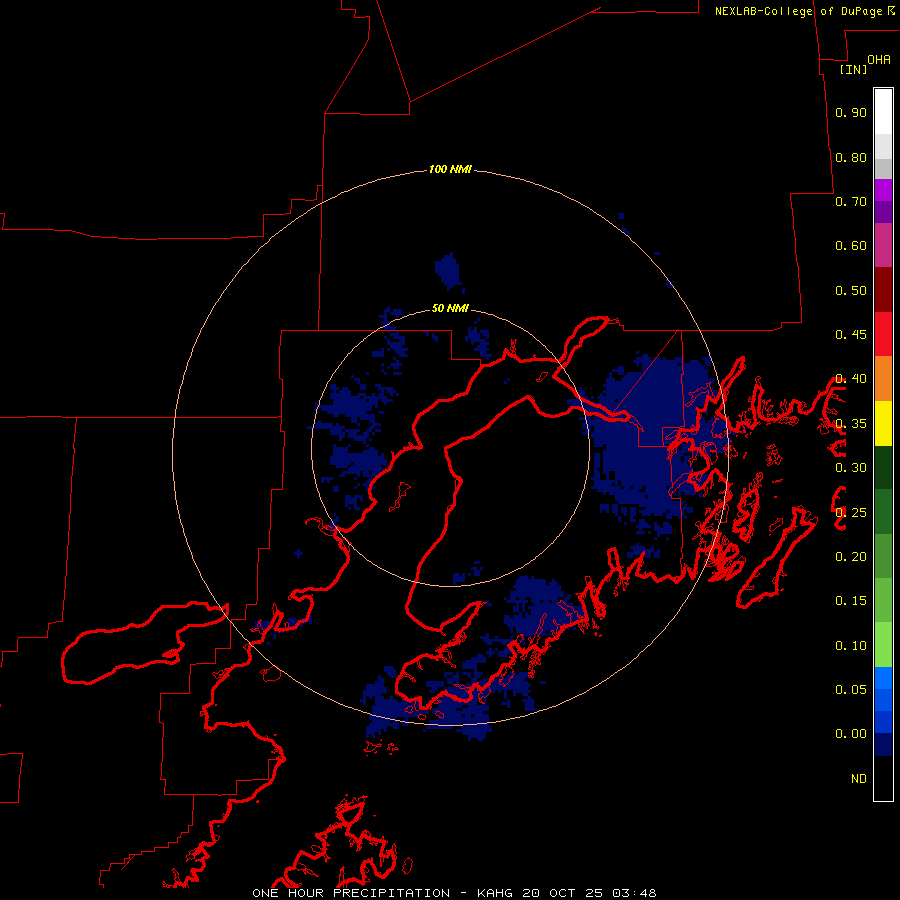The height and width of the screenshot is (900, 900).
Task: Click the ND legend label
Action: [859, 779]
